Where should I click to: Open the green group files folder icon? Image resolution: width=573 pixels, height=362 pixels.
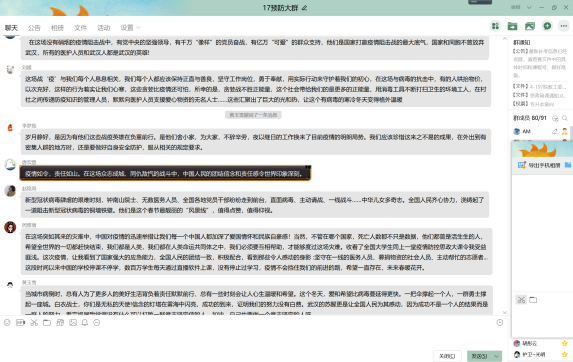point(512,26)
